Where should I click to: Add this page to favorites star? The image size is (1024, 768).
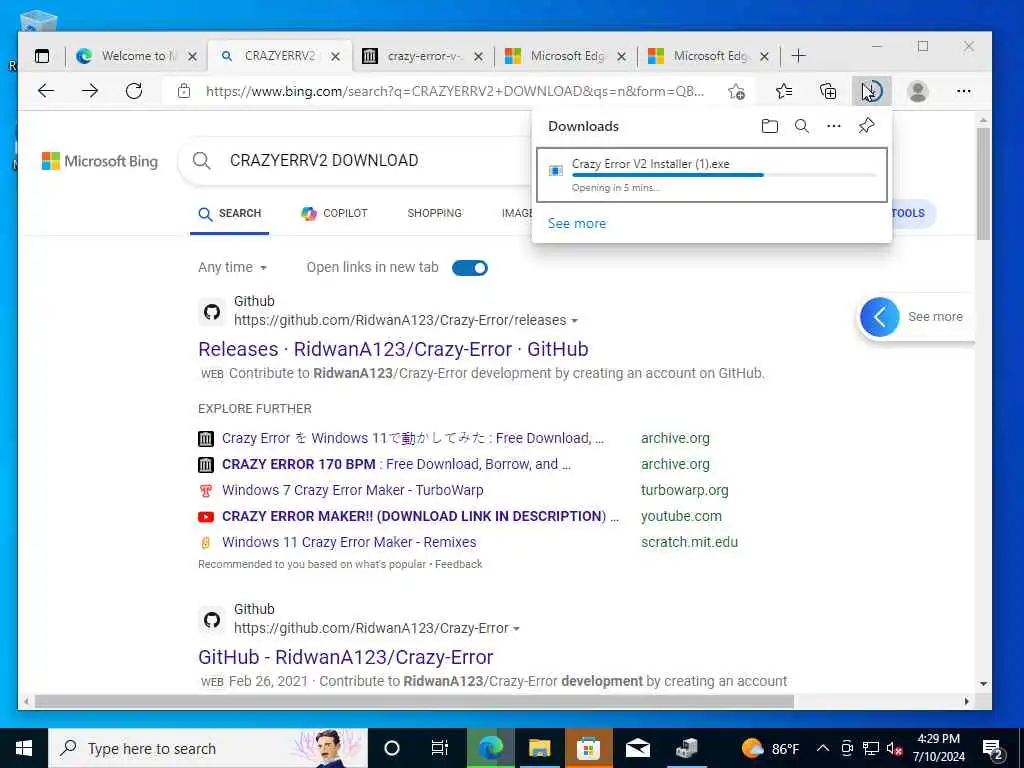click(737, 91)
